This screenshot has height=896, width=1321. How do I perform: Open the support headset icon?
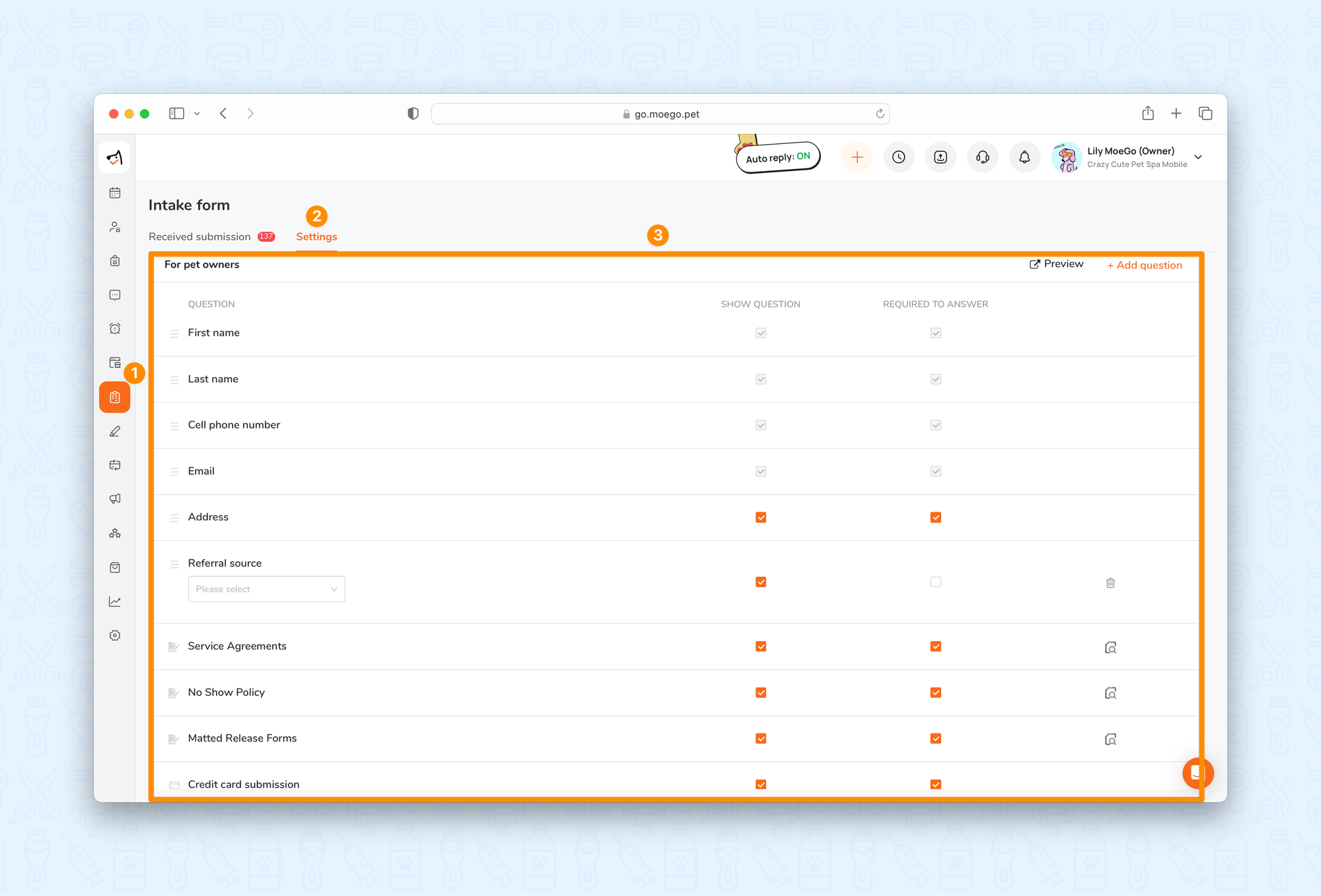(x=982, y=157)
